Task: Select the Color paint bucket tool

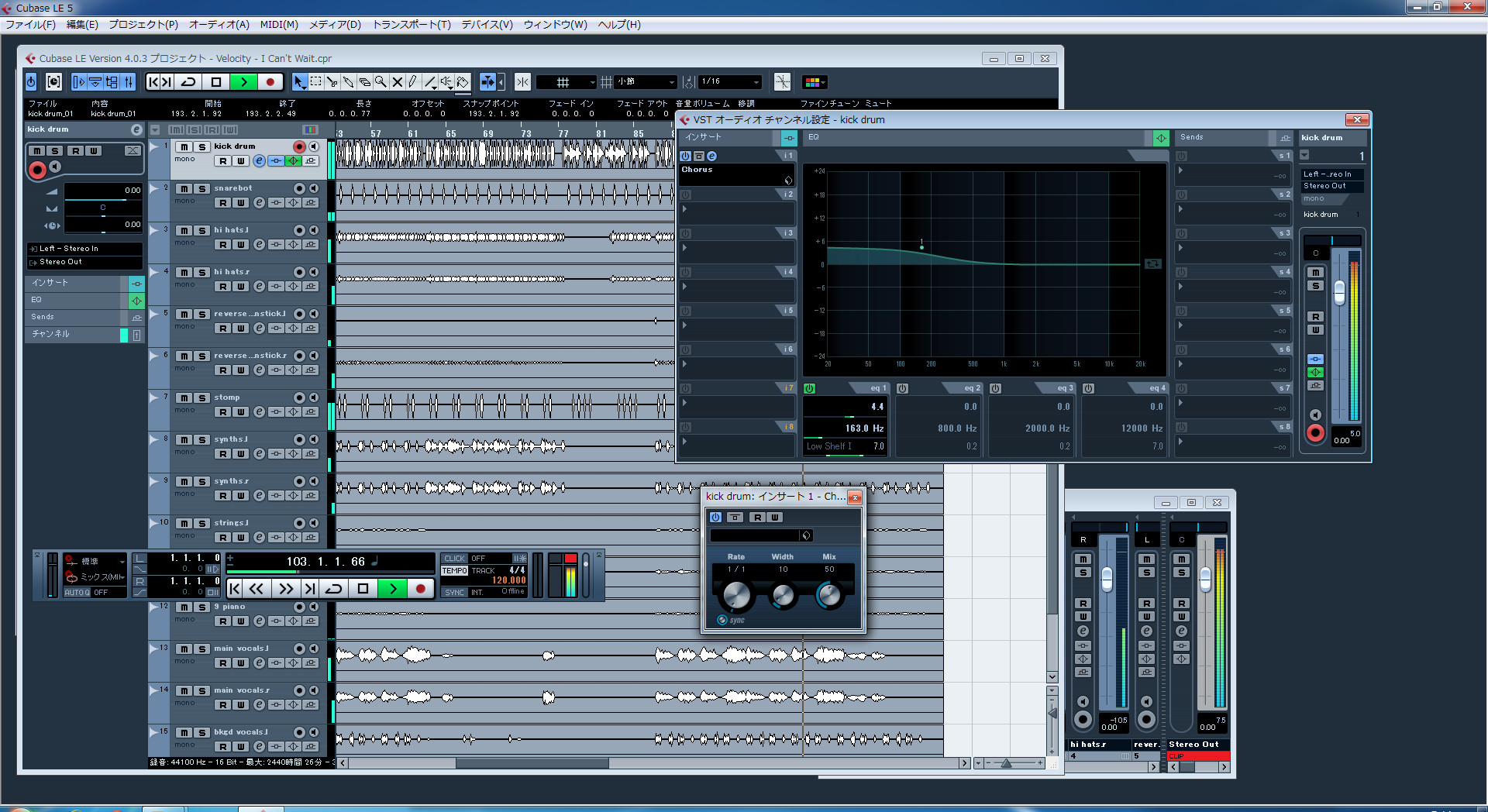Action: 463,82
